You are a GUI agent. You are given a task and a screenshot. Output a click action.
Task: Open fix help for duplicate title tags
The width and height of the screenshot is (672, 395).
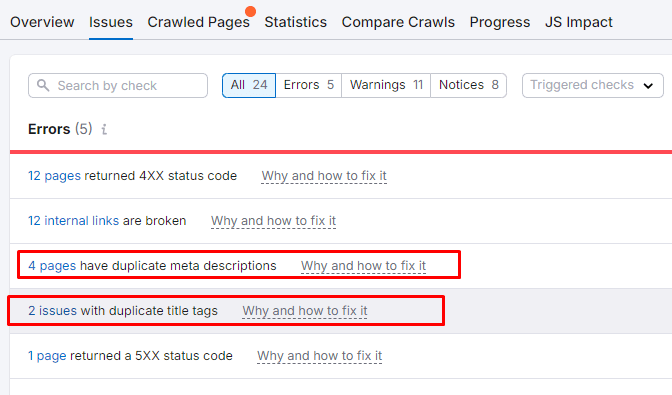[x=305, y=311]
